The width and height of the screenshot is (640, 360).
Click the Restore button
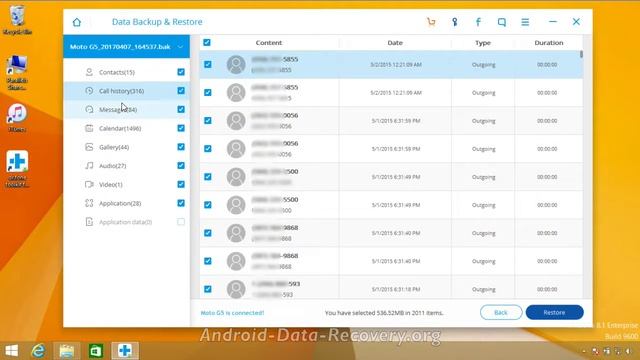[x=554, y=312]
